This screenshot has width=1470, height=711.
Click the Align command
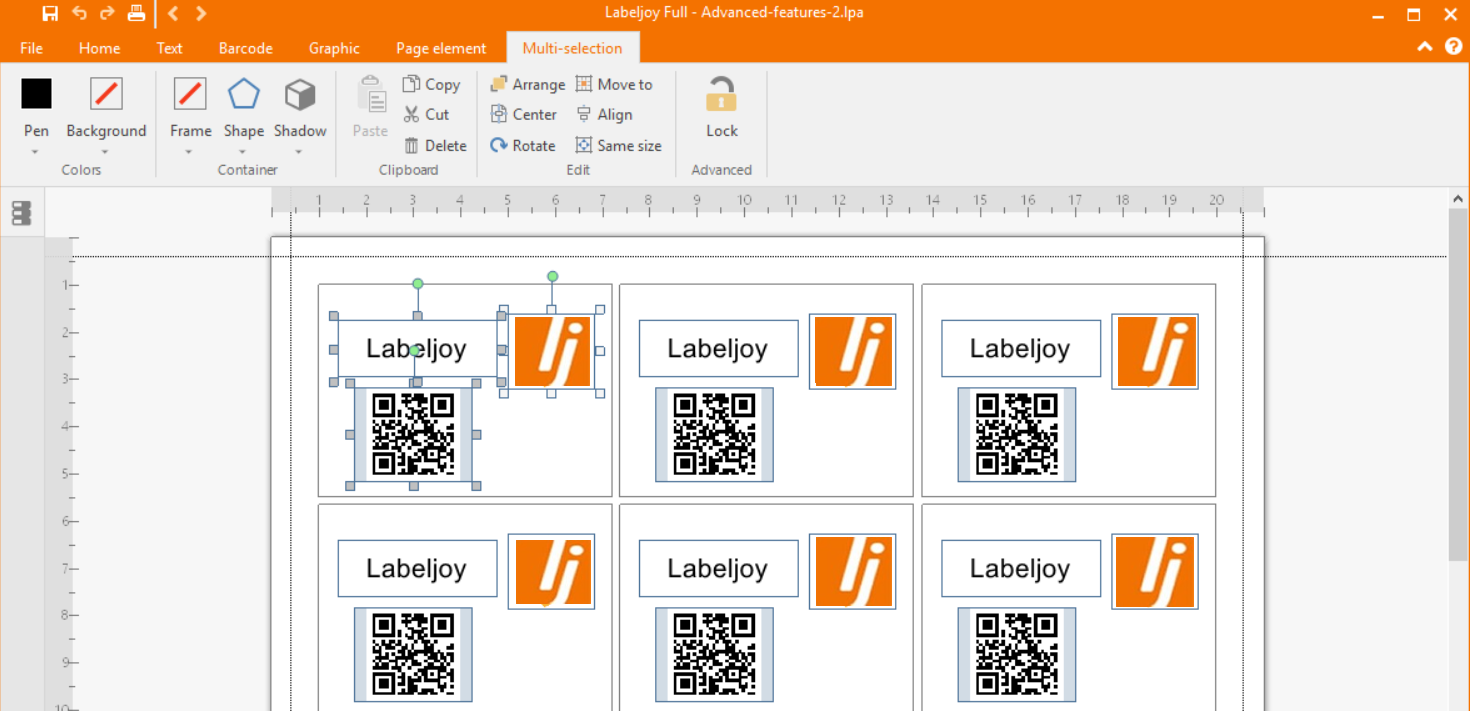tap(604, 115)
